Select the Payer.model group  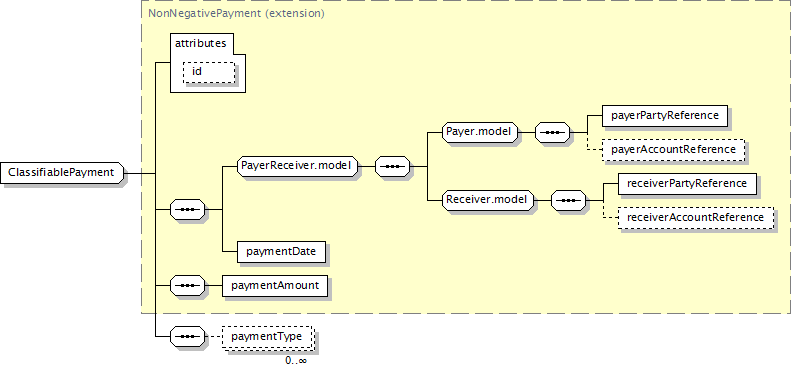point(480,133)
